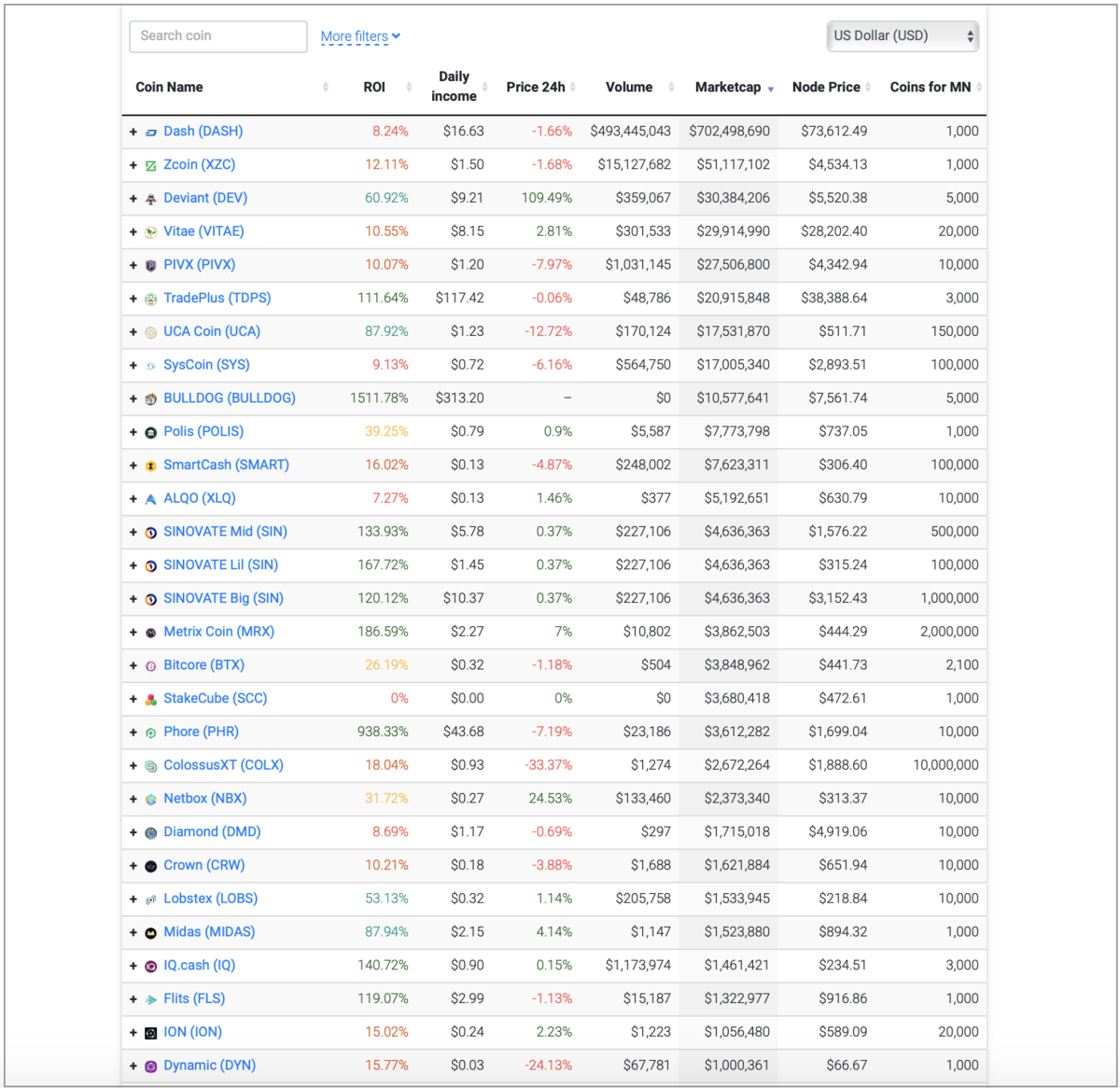
Task: Sort table by Coins for MN header
Action: coord(931,87)
